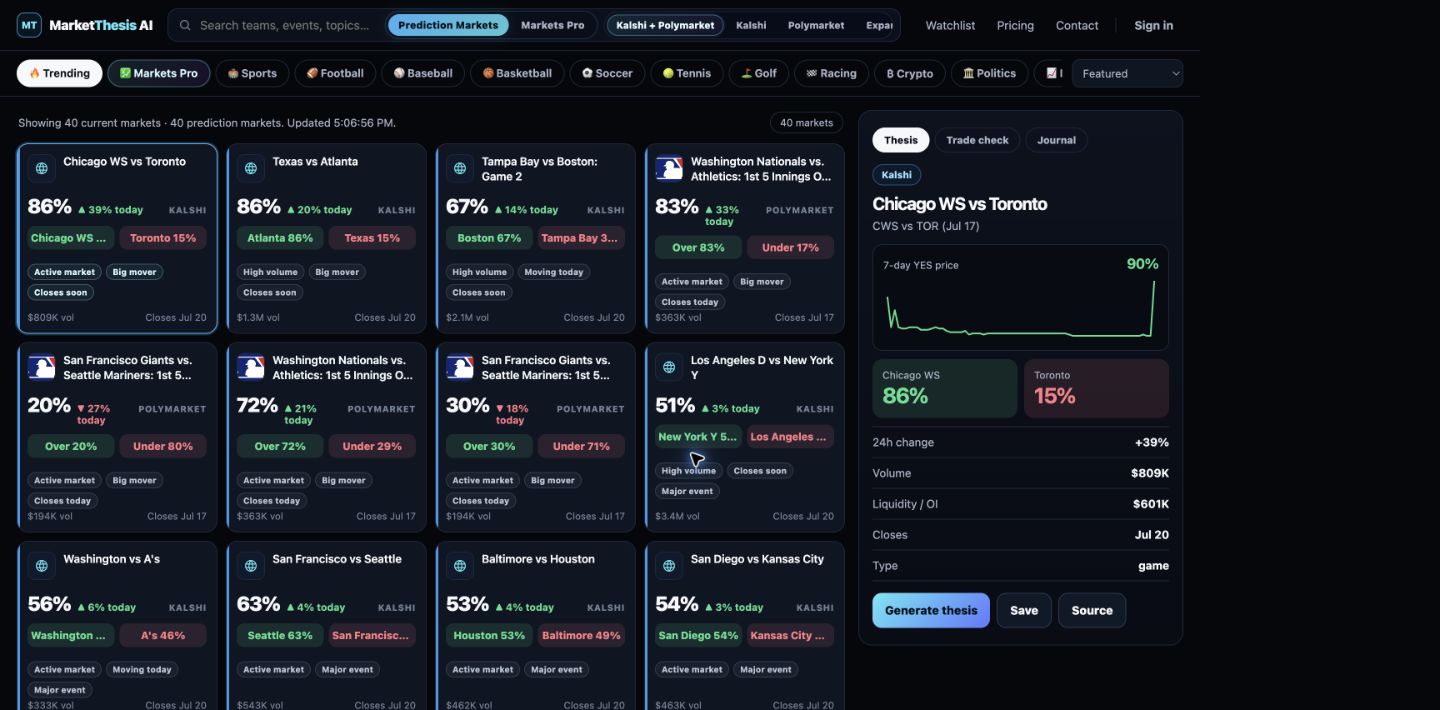Choose Over 72% on Washington Nationals card

[280, 446]
